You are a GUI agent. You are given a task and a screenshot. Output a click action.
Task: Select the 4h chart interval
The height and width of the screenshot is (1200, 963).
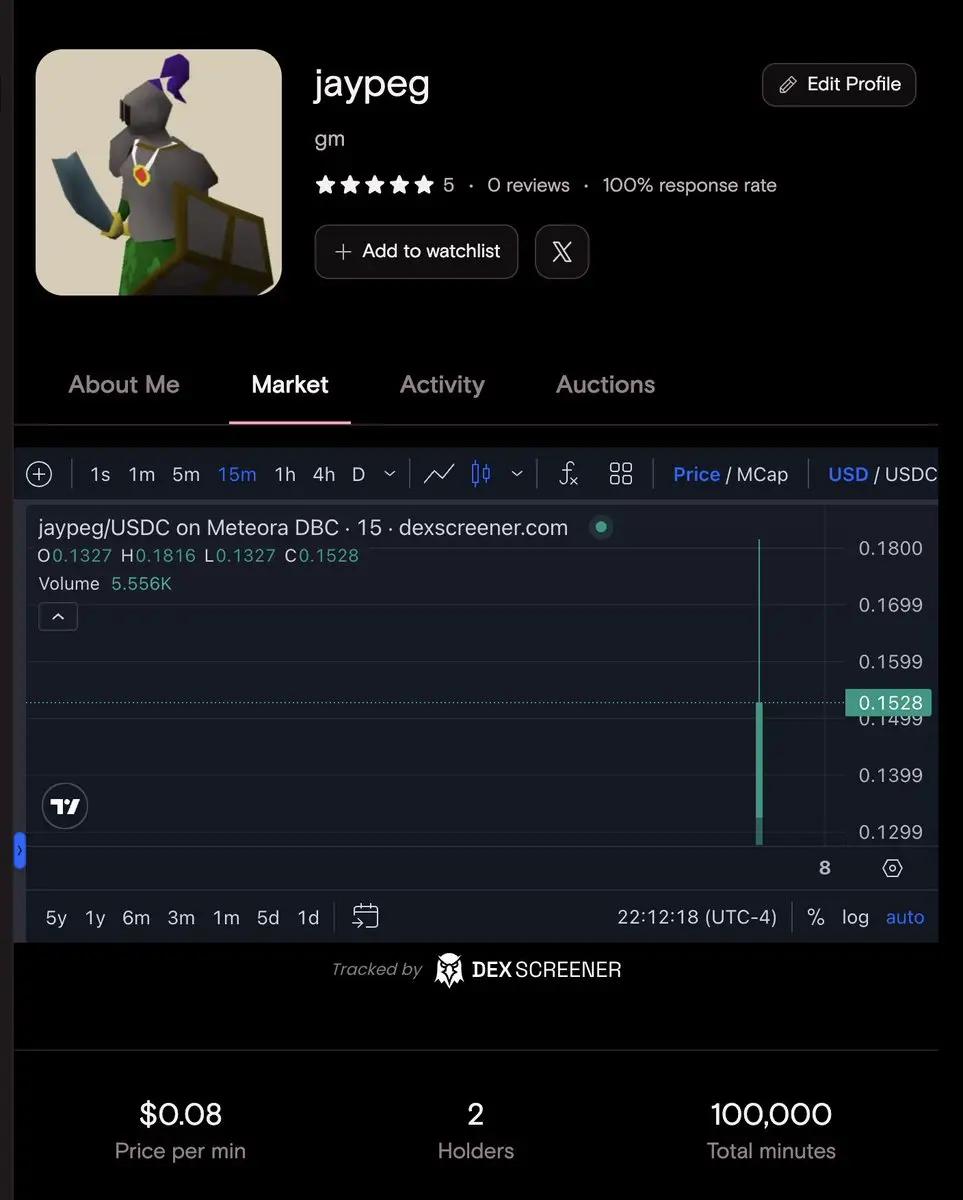324,475
